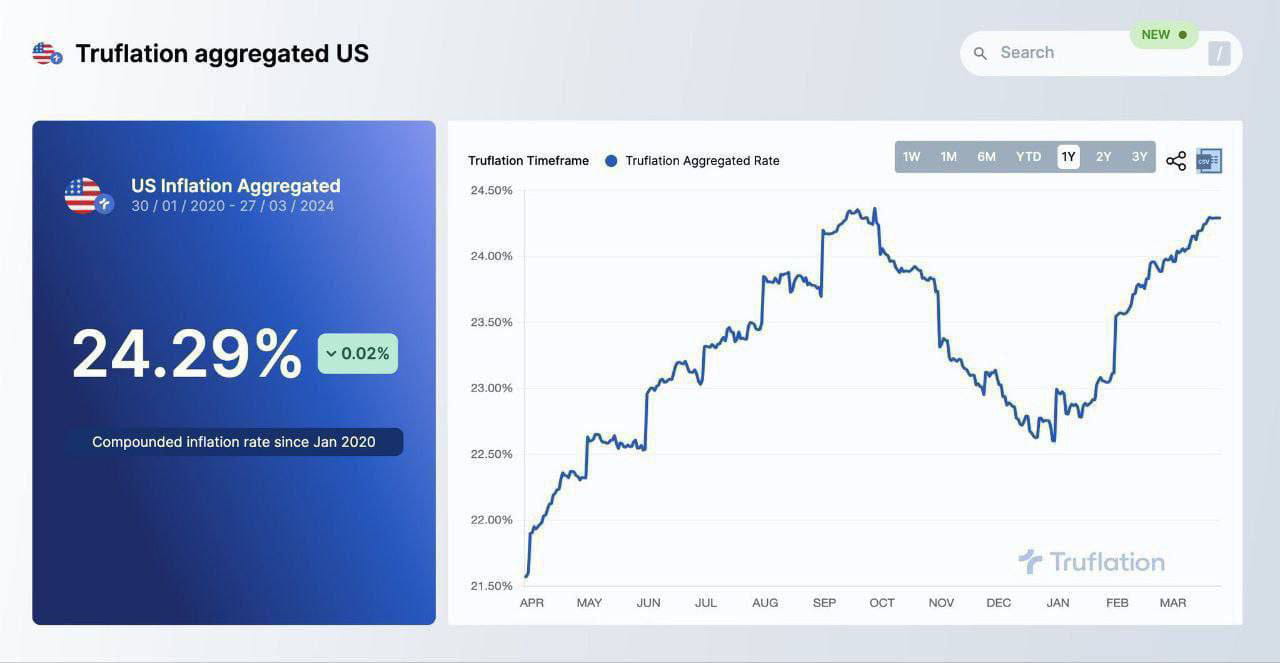Click the blue legend dot for Truflation Aggregated Rate

[x=609, y=160]
